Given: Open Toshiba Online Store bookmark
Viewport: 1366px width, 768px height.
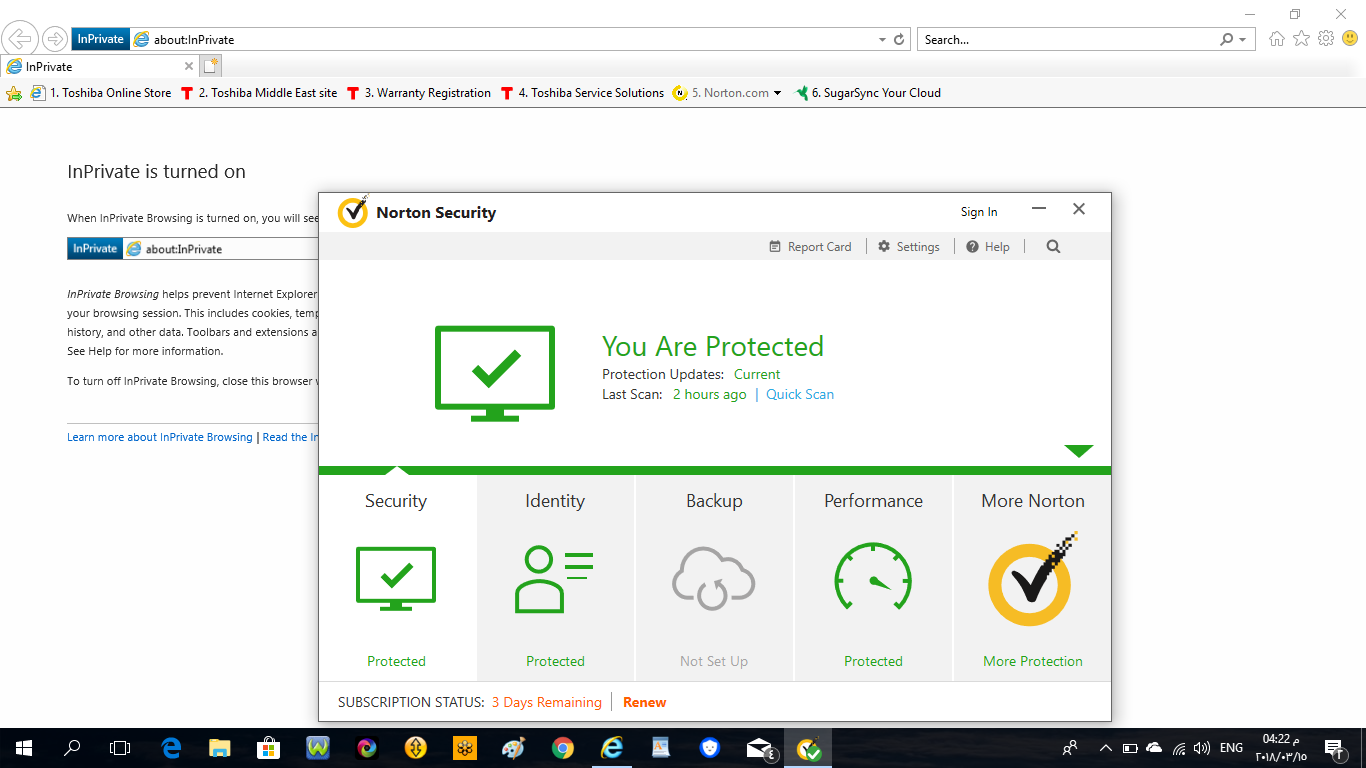Looking at the screenshot, I should click(101, 93).
